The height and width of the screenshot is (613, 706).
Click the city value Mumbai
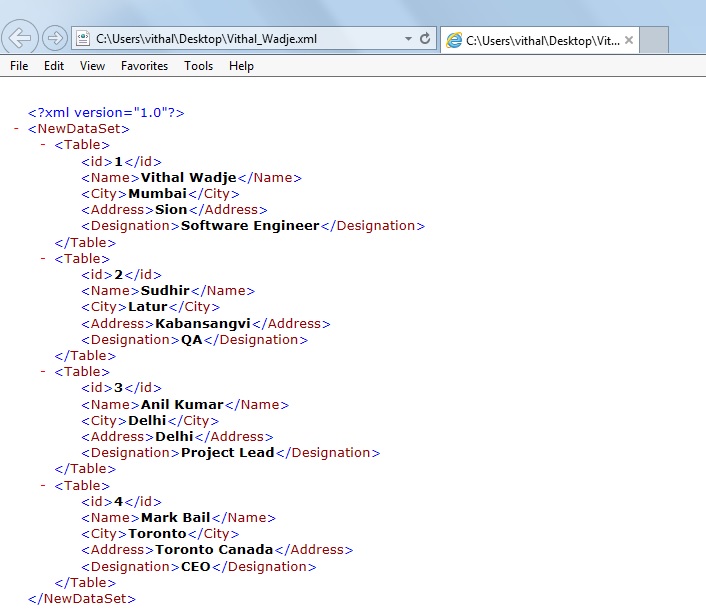[x=157, y=194]
